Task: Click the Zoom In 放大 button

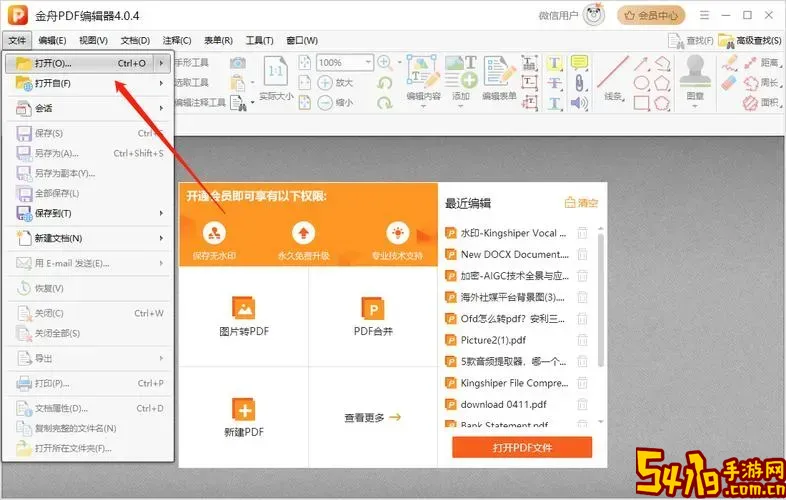Action: (x=335, y=83)
